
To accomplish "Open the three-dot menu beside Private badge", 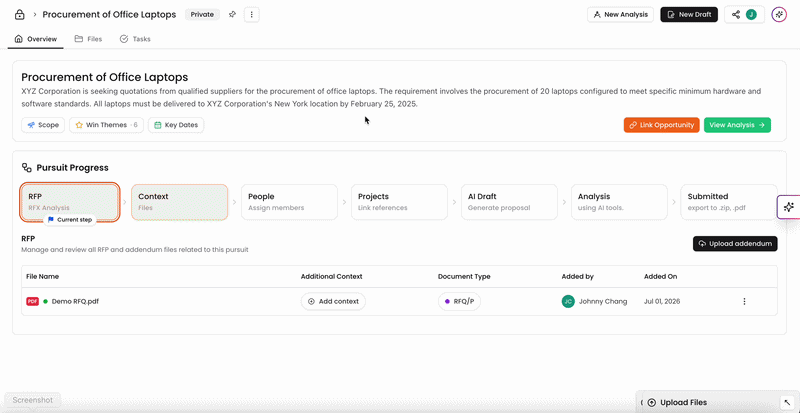I will [x=252, y=15].
